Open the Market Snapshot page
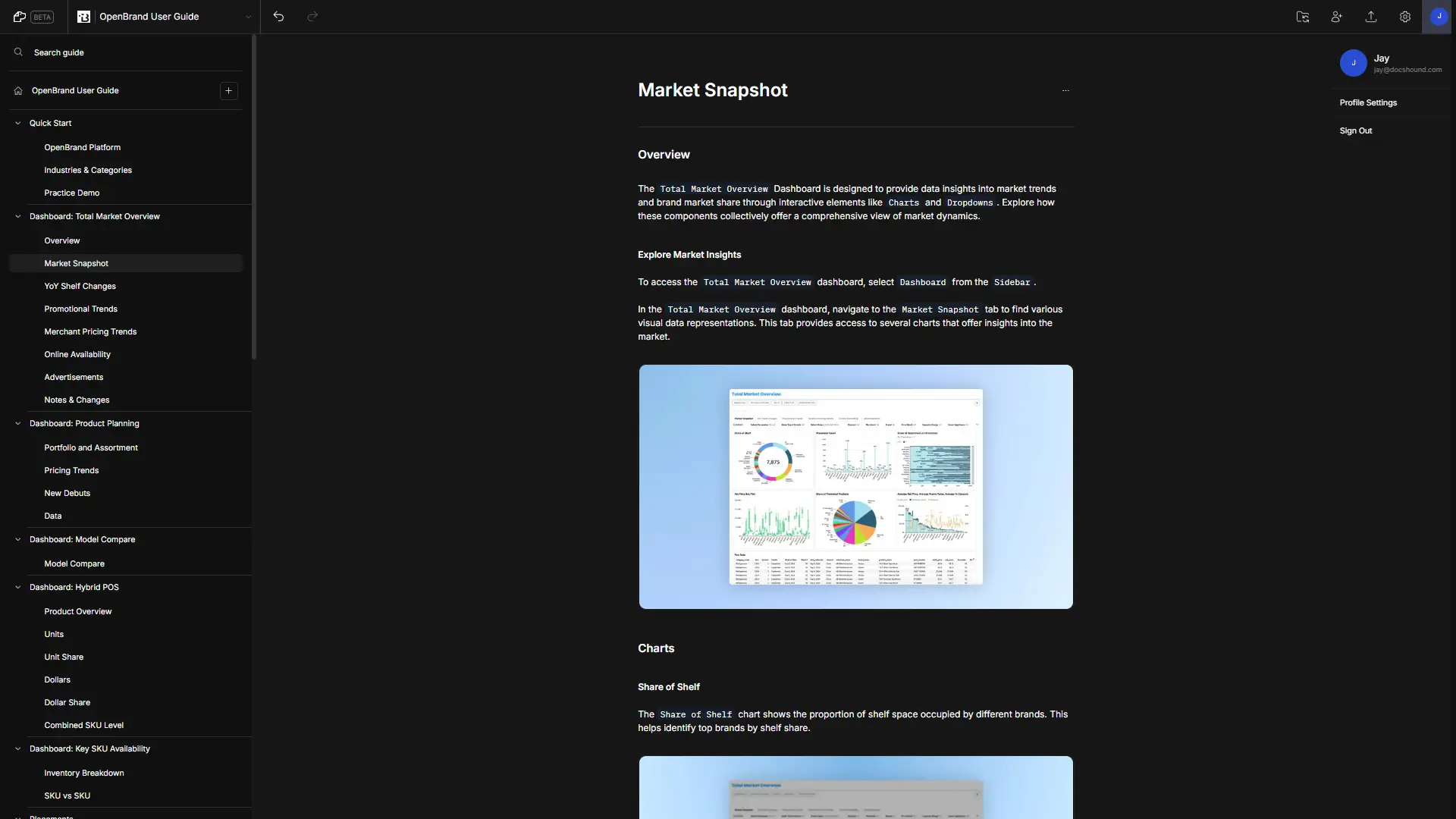 [x=76, y=263]
